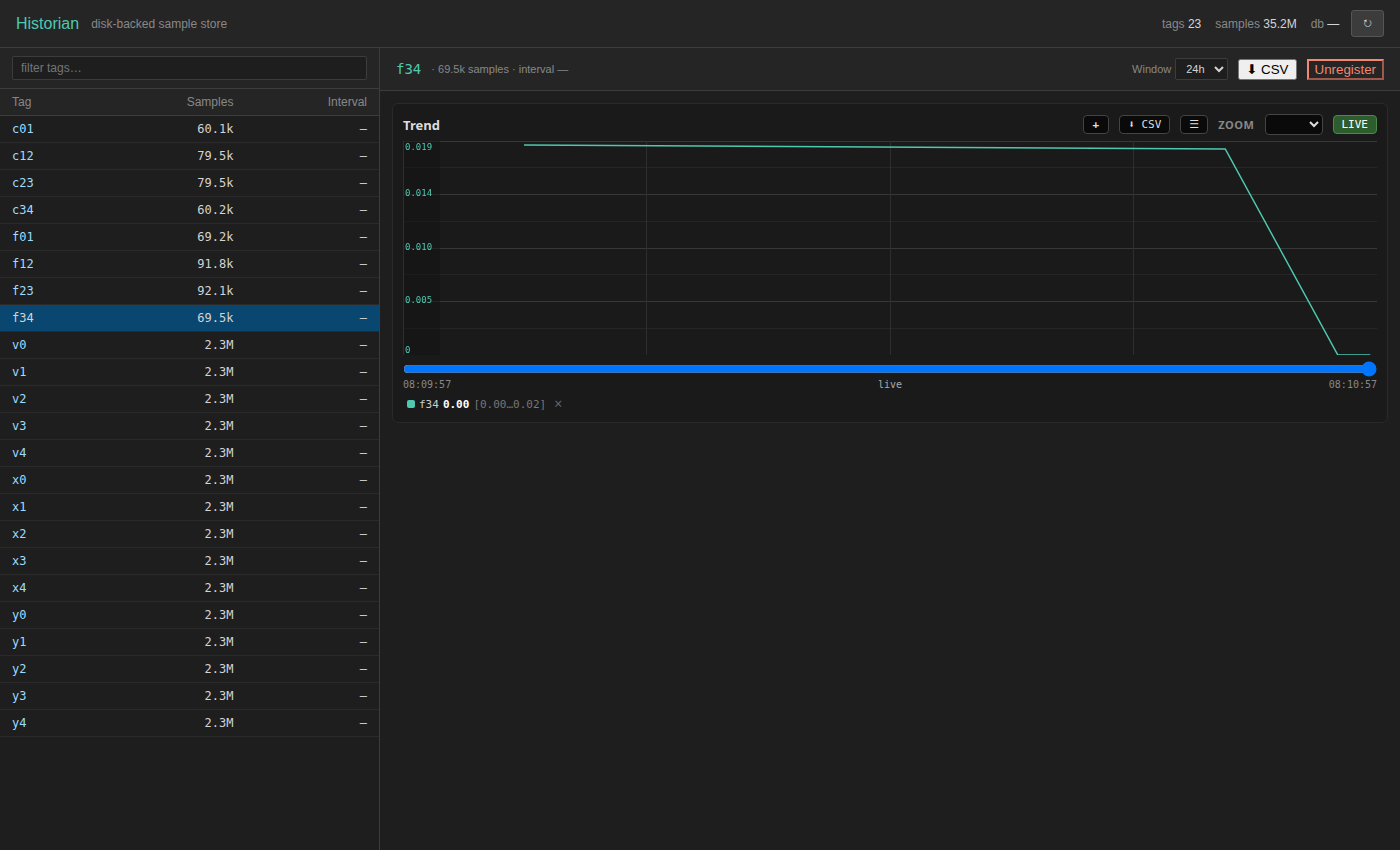The image size is (1400, 850).
Task: Click the 08:10:57 end timestamp
Action: (1352, 385)
